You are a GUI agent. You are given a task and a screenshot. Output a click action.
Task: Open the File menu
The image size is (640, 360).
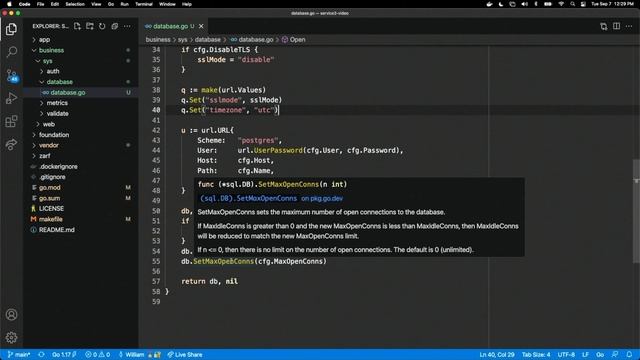(x=40, y=4)
